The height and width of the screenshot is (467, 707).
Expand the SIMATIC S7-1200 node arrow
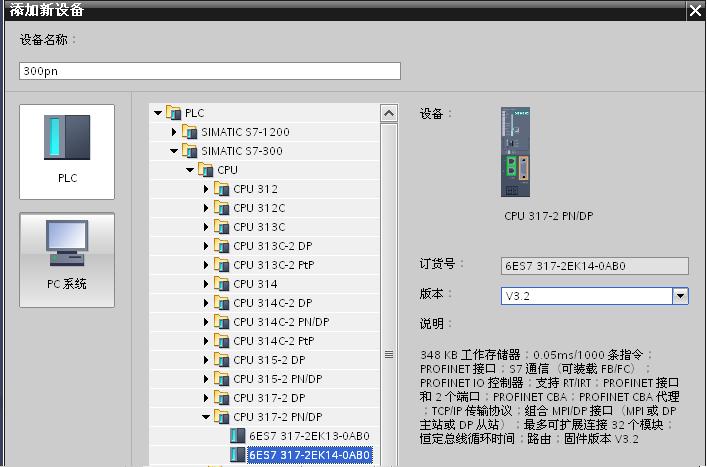point(174,132)
